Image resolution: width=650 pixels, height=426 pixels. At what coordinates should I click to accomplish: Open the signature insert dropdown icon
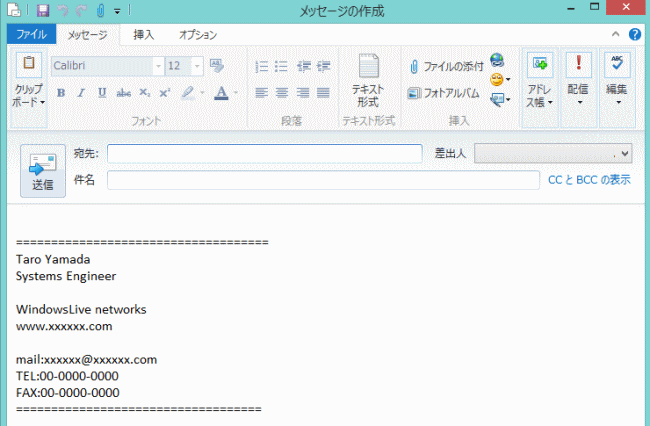pos(500,99)
